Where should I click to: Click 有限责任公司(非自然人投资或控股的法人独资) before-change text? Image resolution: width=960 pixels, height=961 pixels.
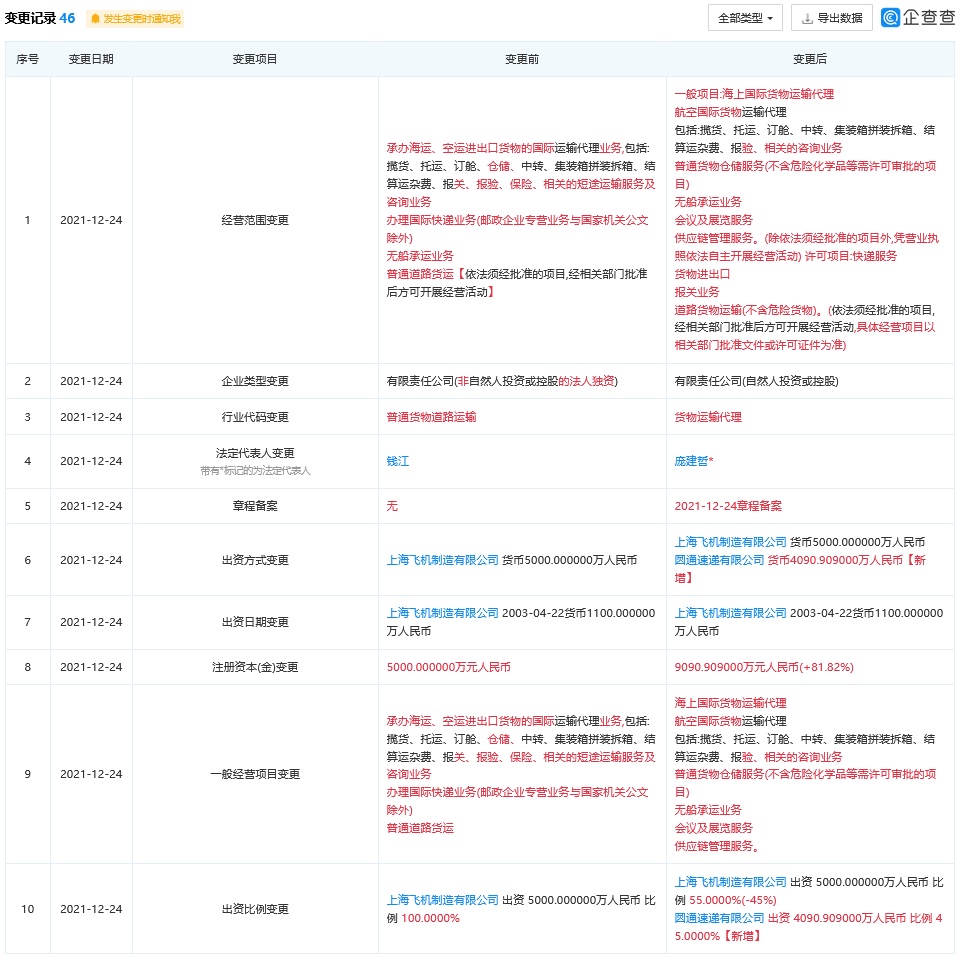point(502,381)
